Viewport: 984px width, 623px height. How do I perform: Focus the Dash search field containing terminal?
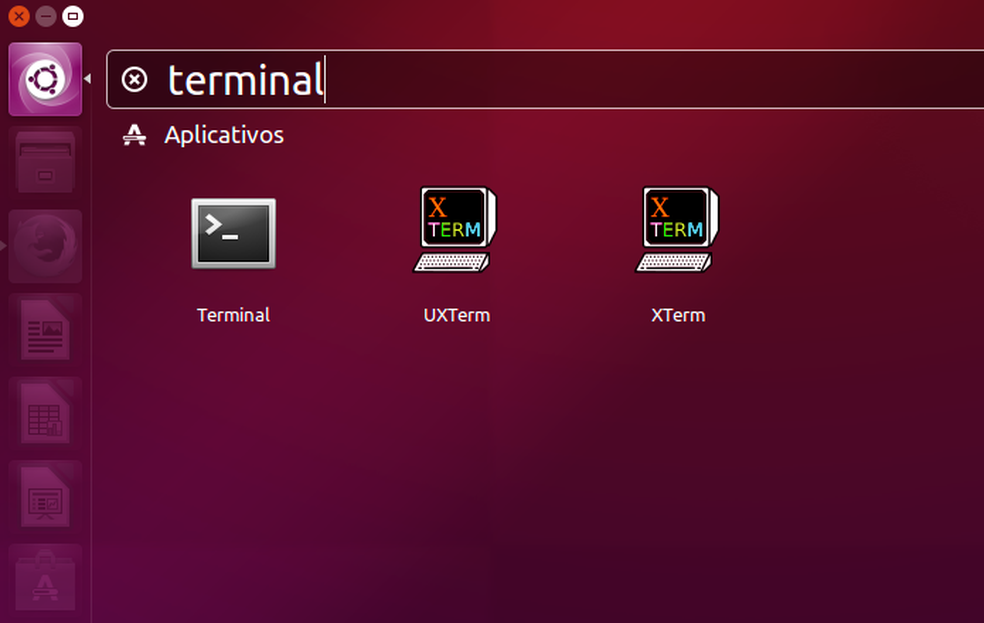click(545, 80)
